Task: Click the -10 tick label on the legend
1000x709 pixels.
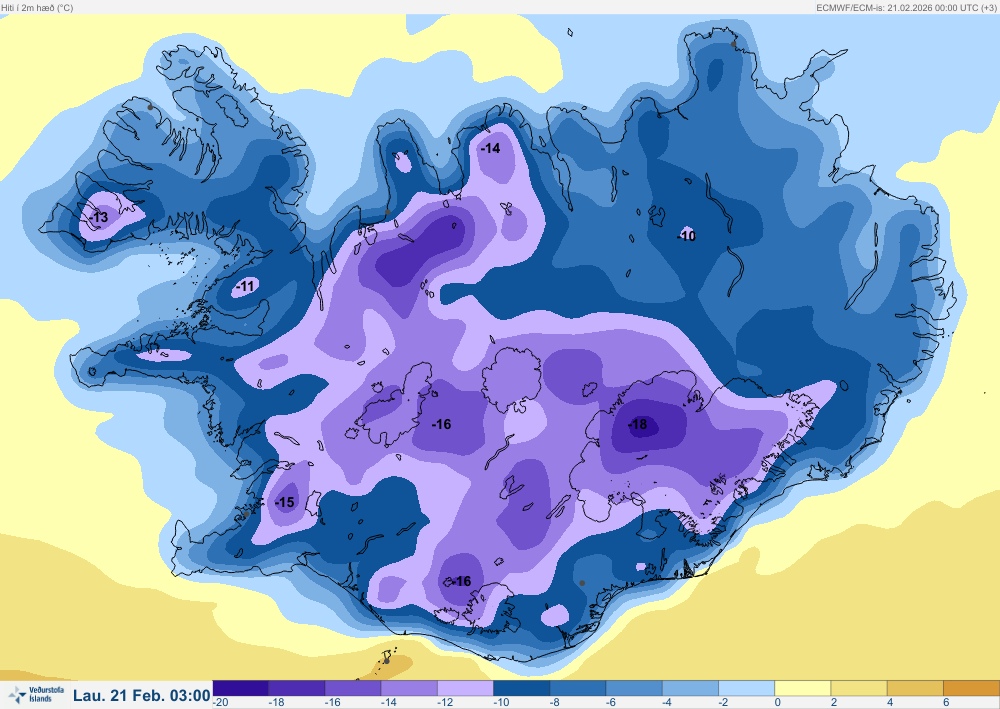Action: pyautogui.click(x=501, y=703)
